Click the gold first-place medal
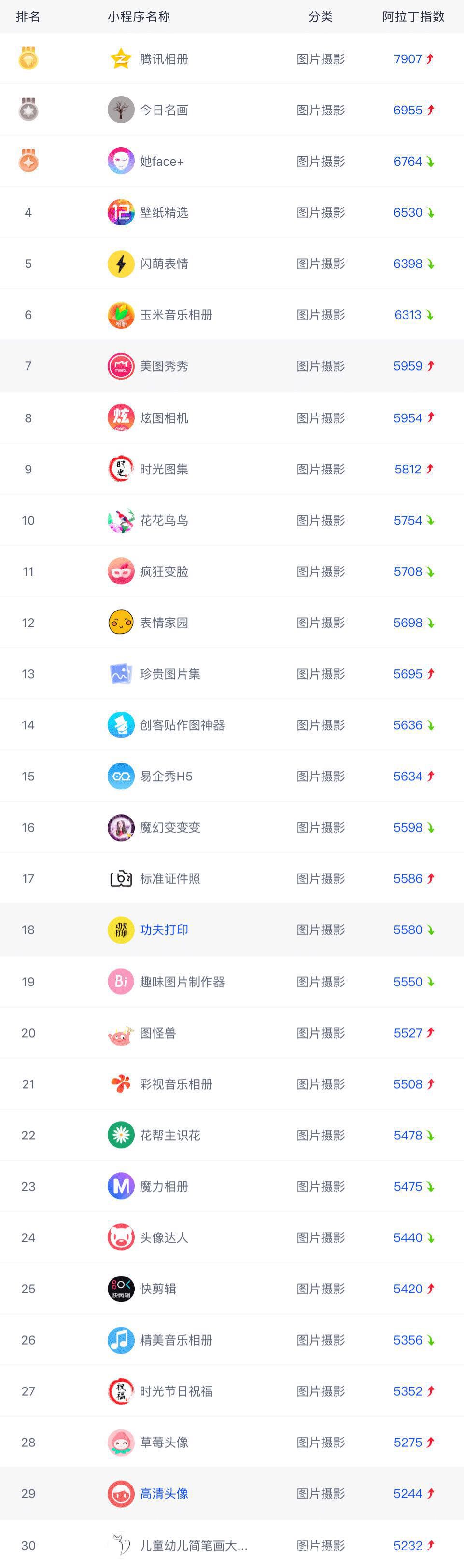464x1568 pixels. pyautogui.click(x=28, y=58)
